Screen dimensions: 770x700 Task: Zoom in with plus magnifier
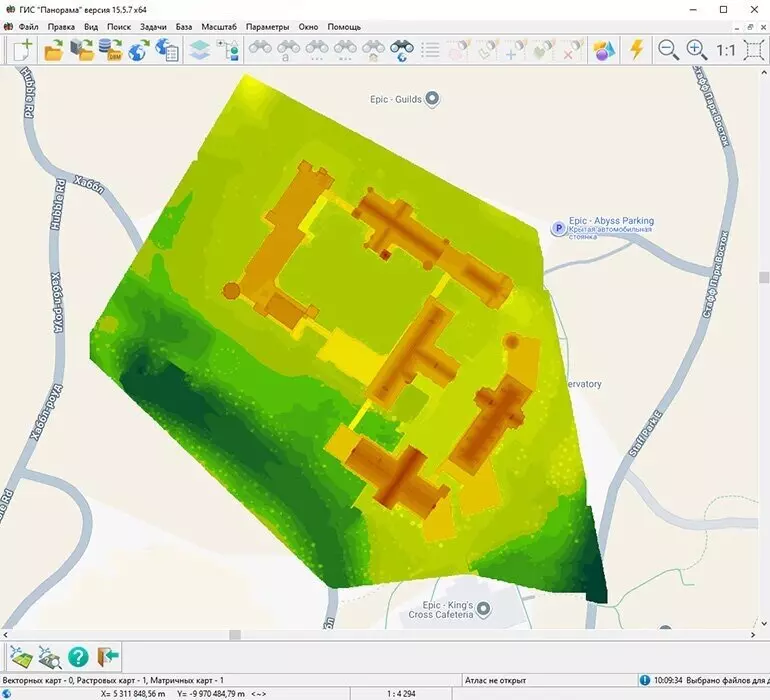[696, 50]
